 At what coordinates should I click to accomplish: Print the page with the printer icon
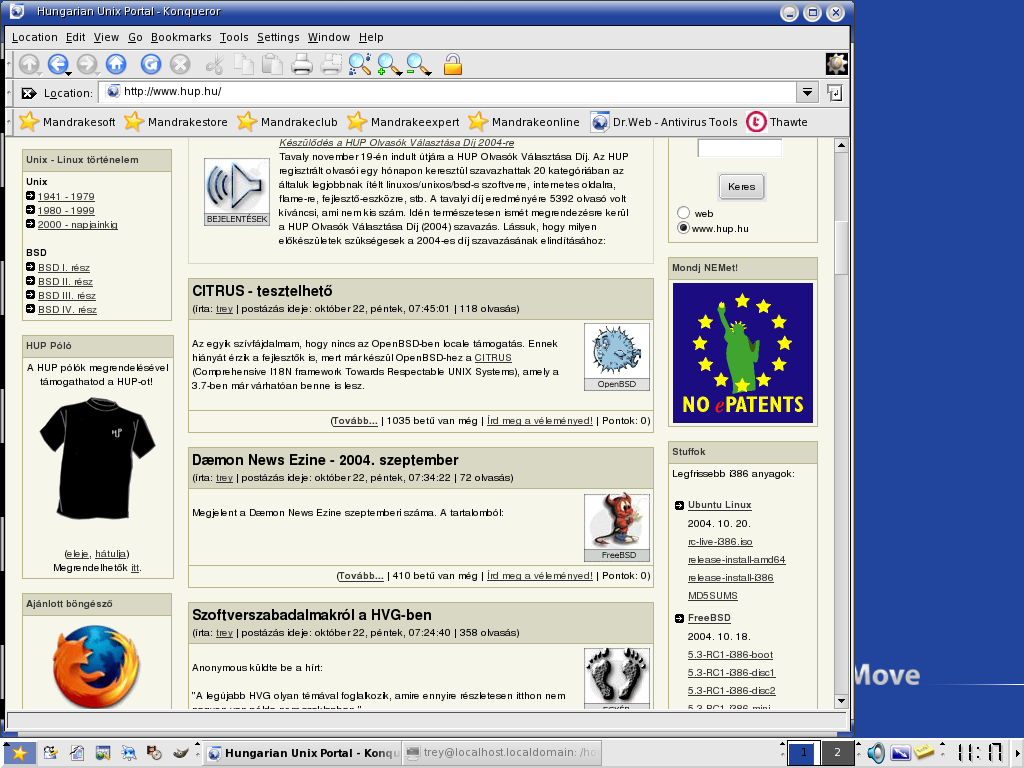tap(302, 64)
